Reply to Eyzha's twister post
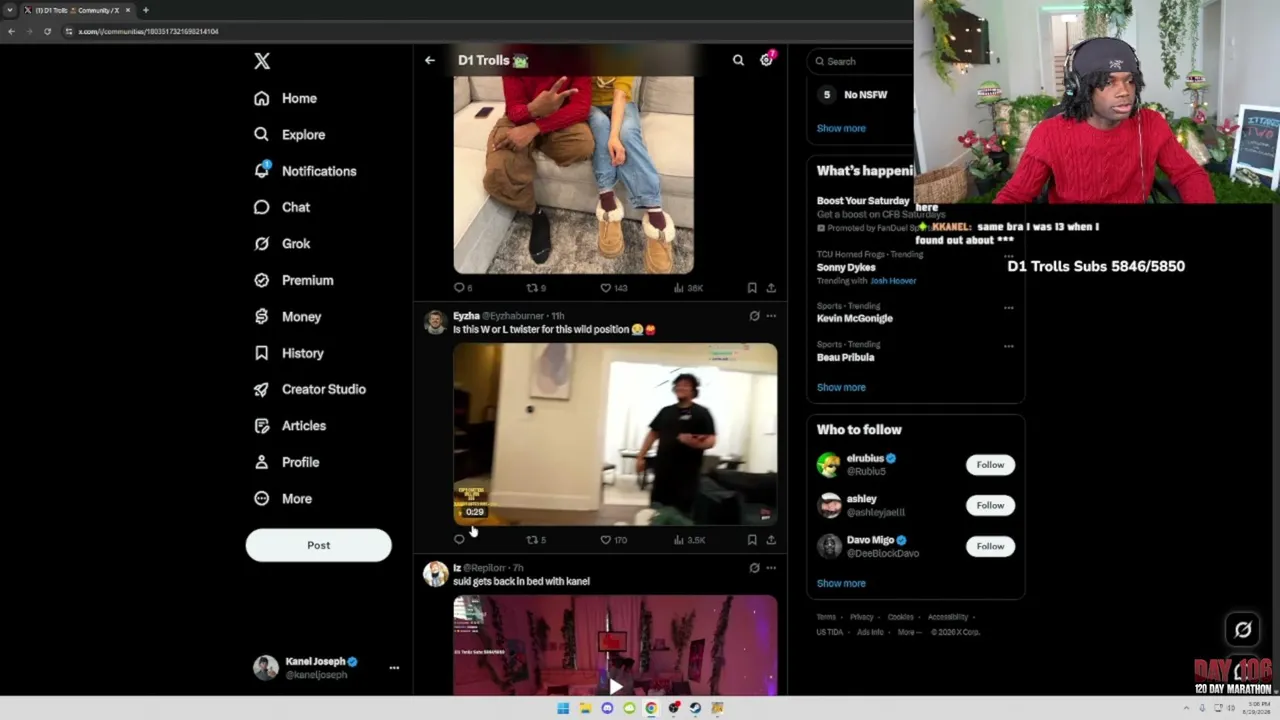 pyautogui.click(x=459, y=540)
